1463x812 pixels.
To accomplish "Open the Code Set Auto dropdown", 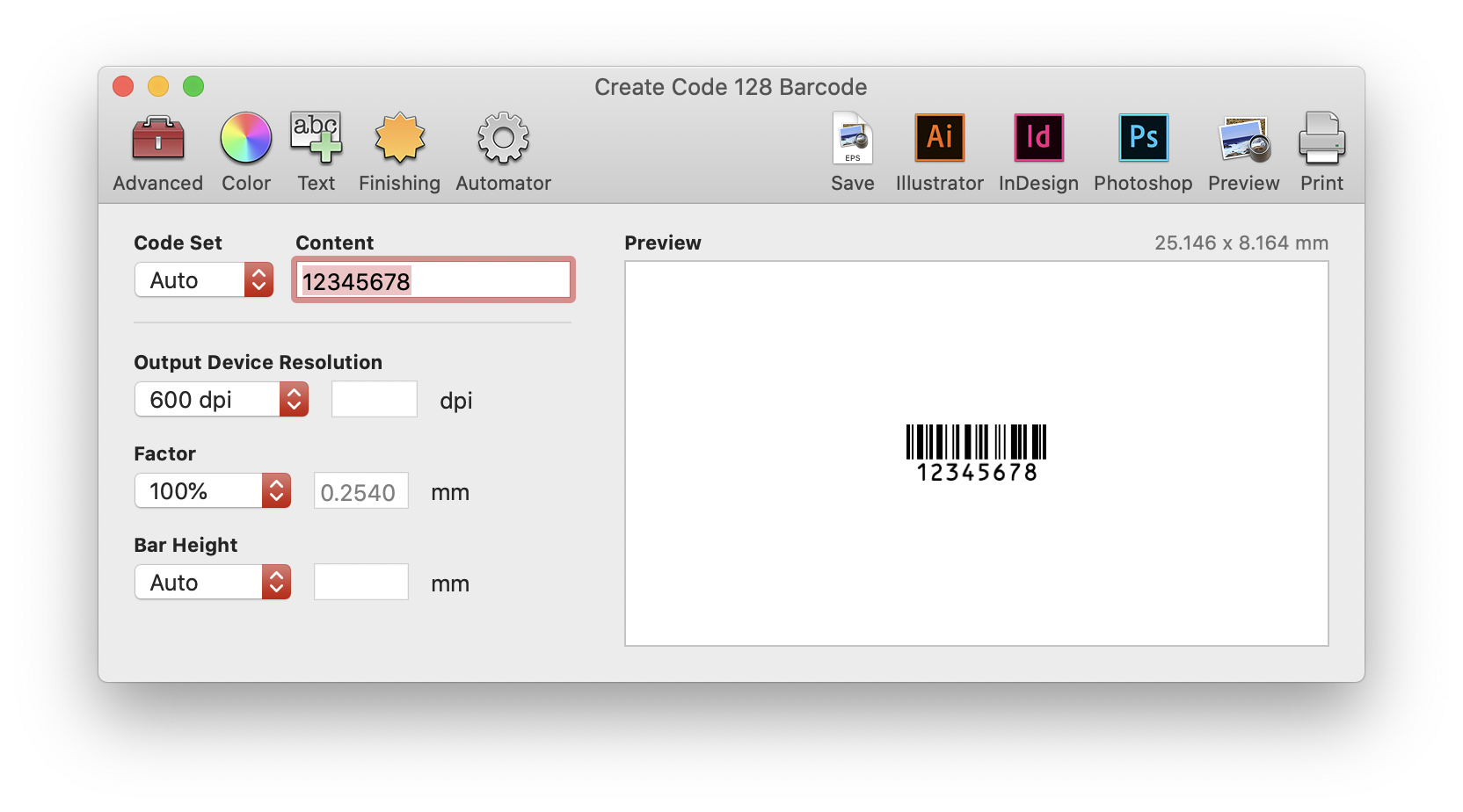I will click(204, 280).
